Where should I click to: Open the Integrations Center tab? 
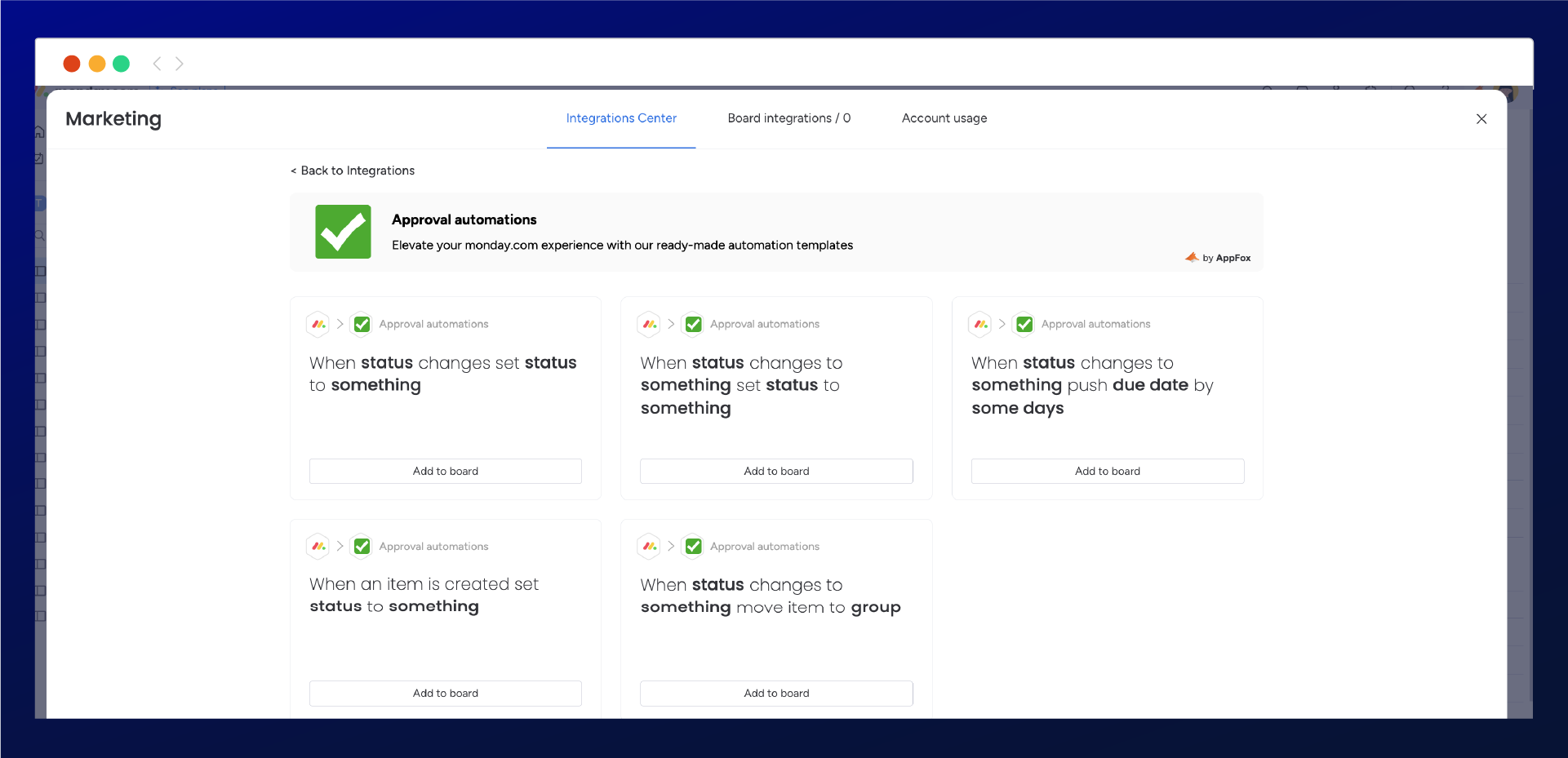tap(621, 118)
